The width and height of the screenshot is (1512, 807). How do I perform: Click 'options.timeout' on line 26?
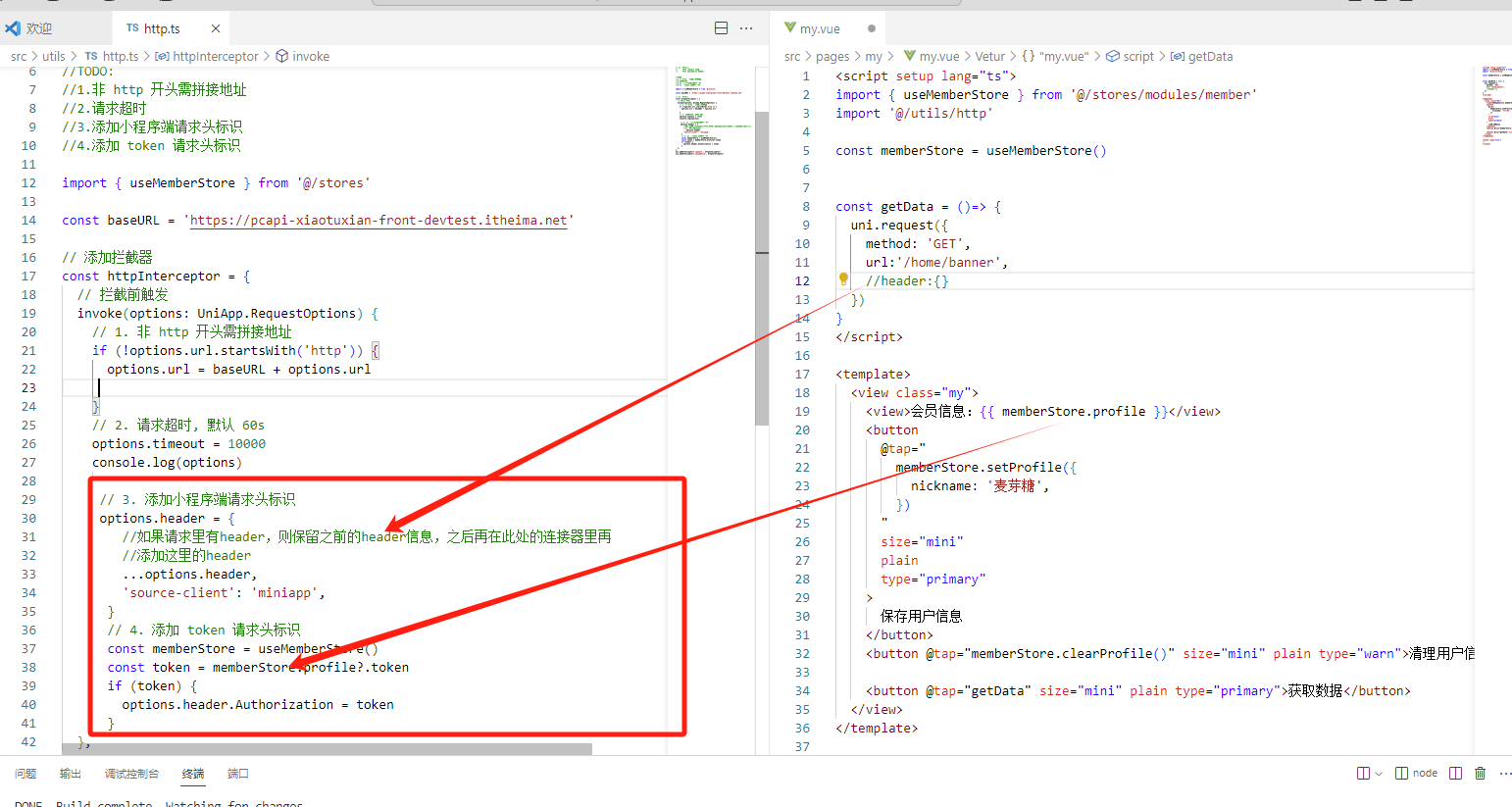click(148, 443)
